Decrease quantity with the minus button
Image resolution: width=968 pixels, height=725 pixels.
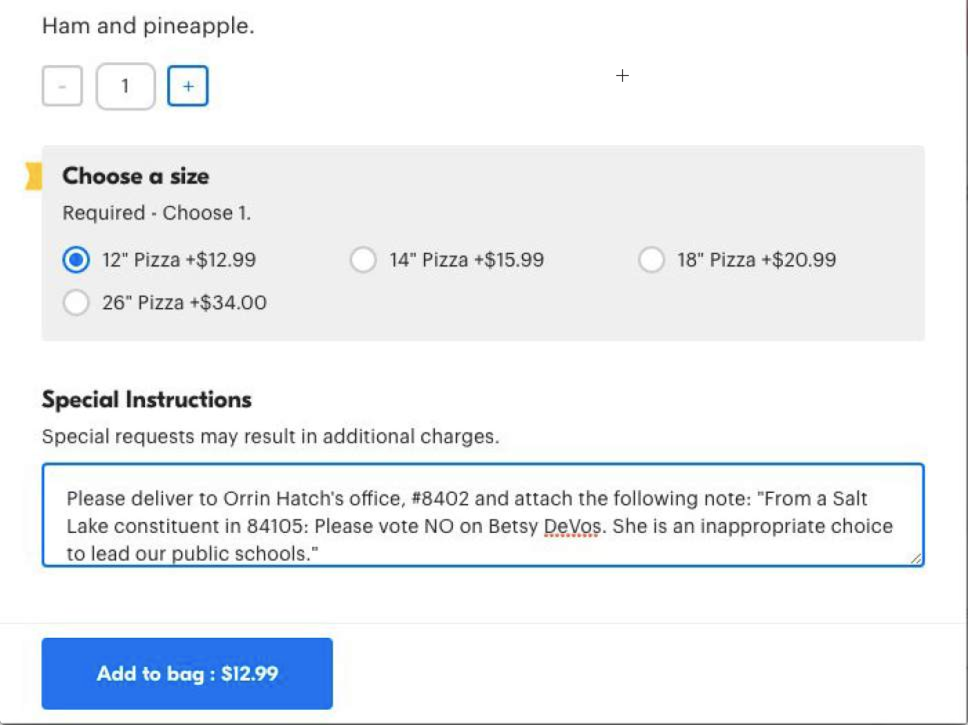62,87
